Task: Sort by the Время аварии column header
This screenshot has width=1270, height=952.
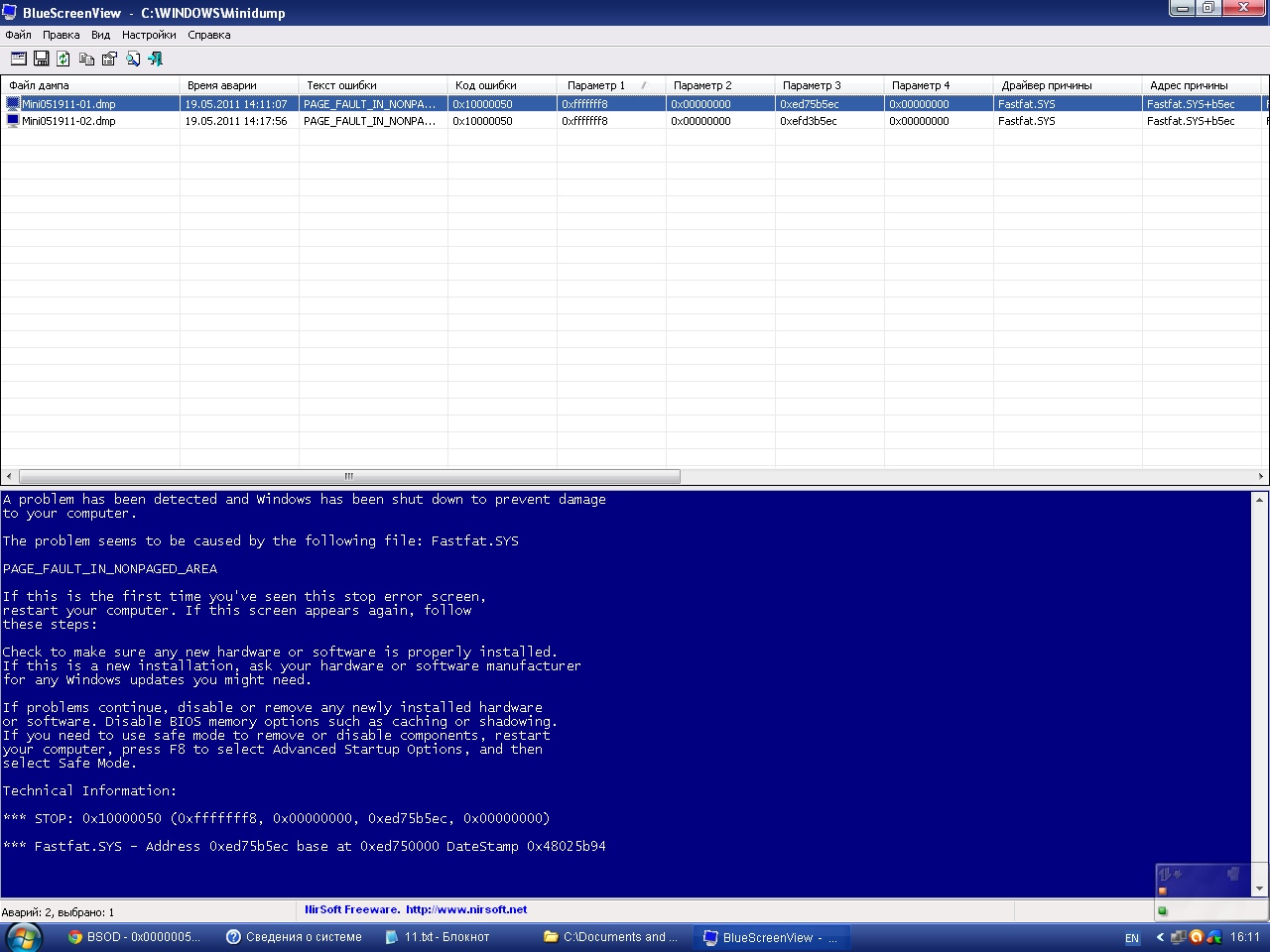Action: [239, 85]
